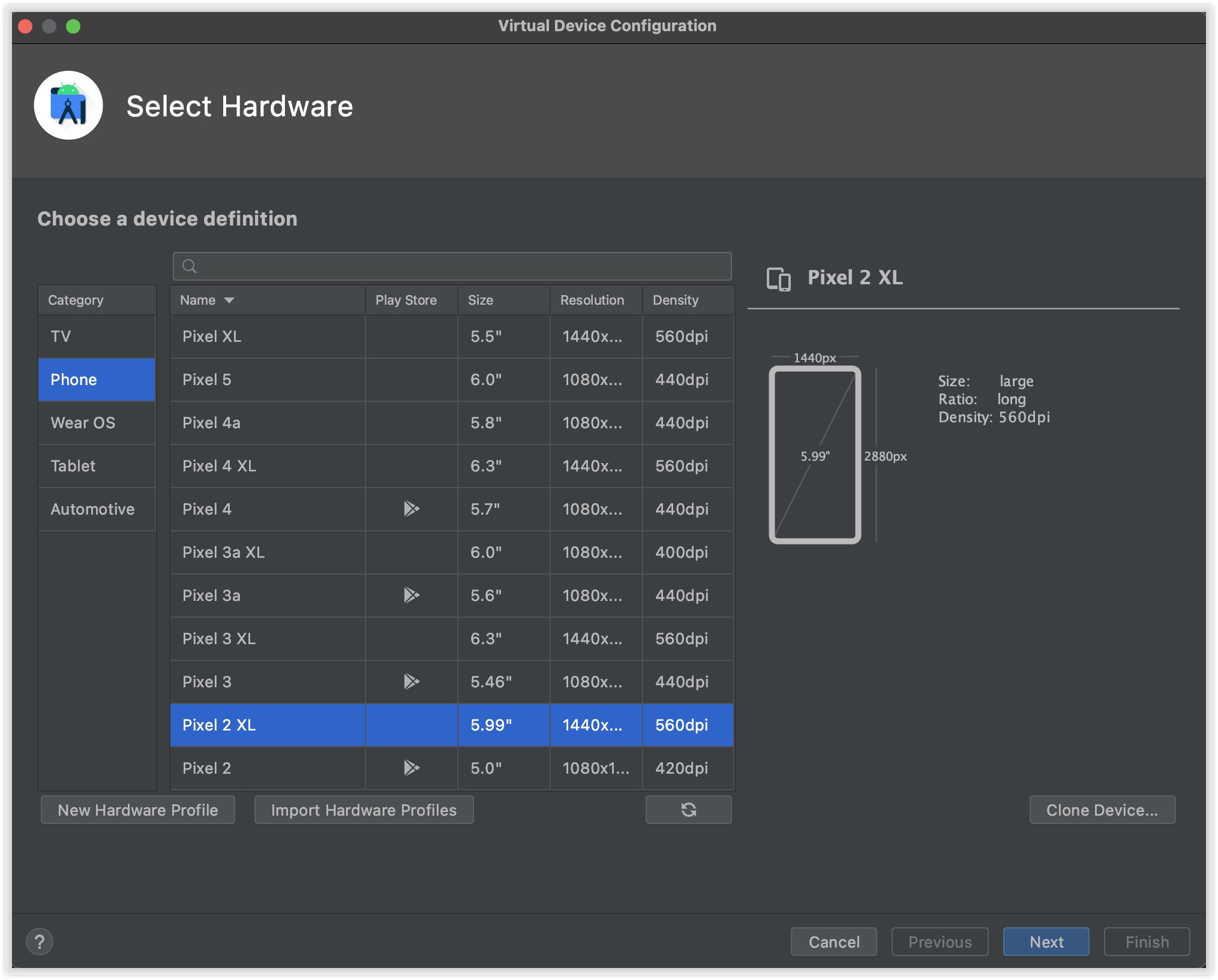Click the refresh device list icon button
Screen dimensions: 1218x980
pyautogui.click(x=688, y=810)
